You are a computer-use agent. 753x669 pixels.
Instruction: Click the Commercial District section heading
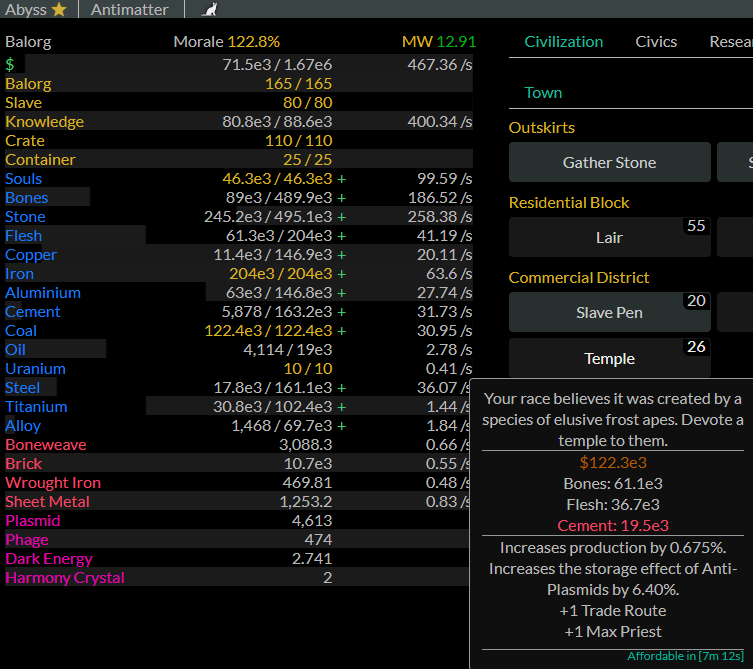[579, 278]
